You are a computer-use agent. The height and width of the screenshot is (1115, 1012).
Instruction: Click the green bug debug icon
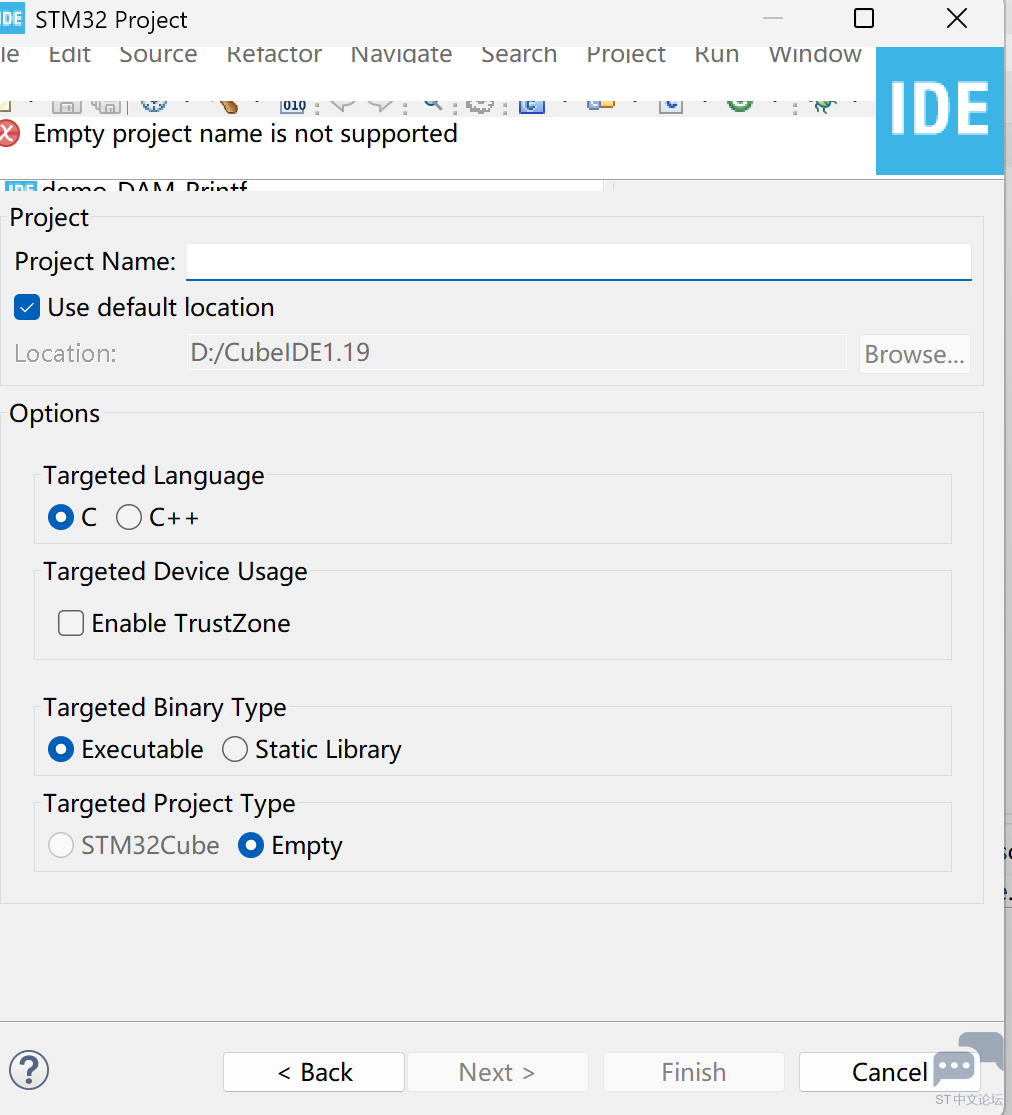tap(824, 106)
